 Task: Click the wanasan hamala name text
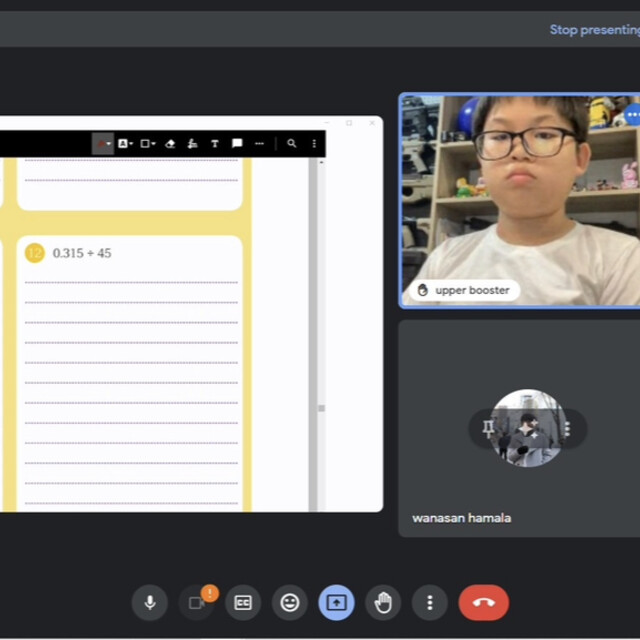(x=462, y=518)
